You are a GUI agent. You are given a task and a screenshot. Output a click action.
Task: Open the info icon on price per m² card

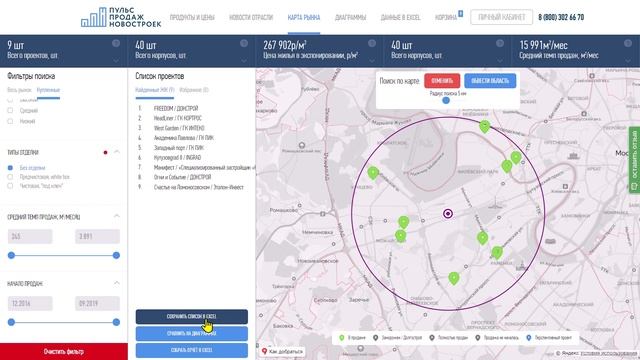pyautogui.click(x=372, y=43)
